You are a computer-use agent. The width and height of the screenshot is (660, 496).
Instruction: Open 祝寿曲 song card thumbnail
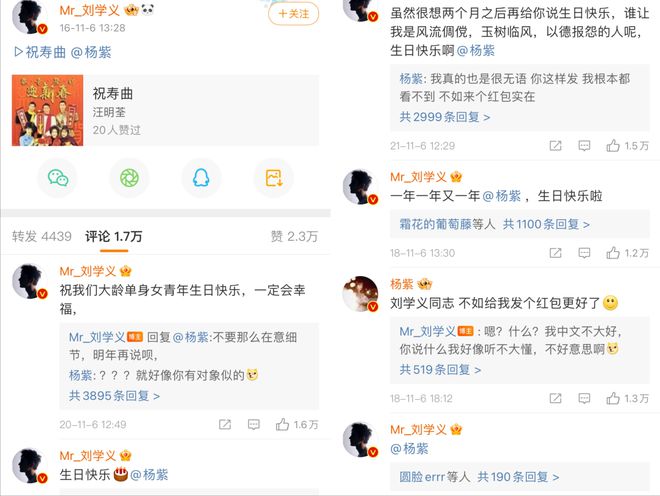(x=48, y=110)
